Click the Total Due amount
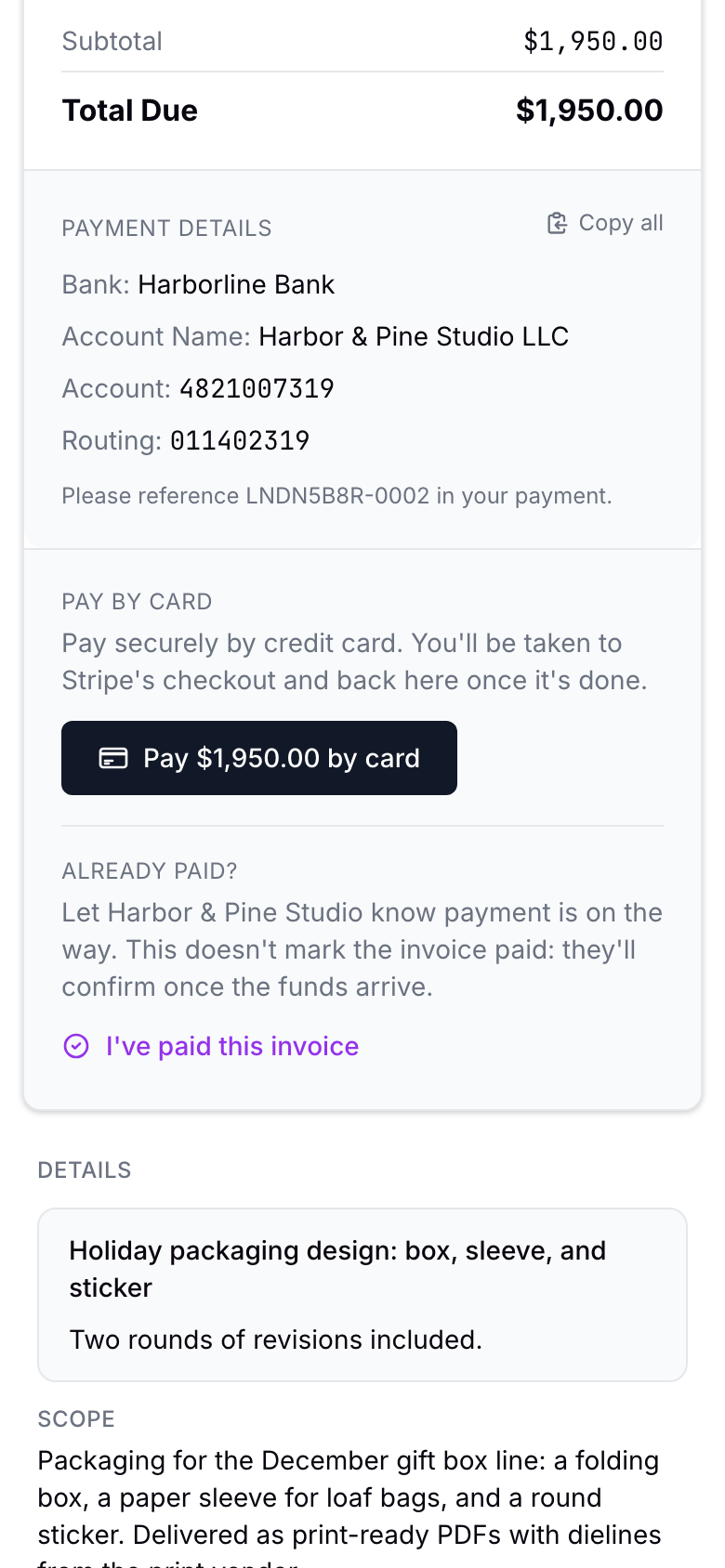The image size is (725, 1568). [x=589, y=111]
